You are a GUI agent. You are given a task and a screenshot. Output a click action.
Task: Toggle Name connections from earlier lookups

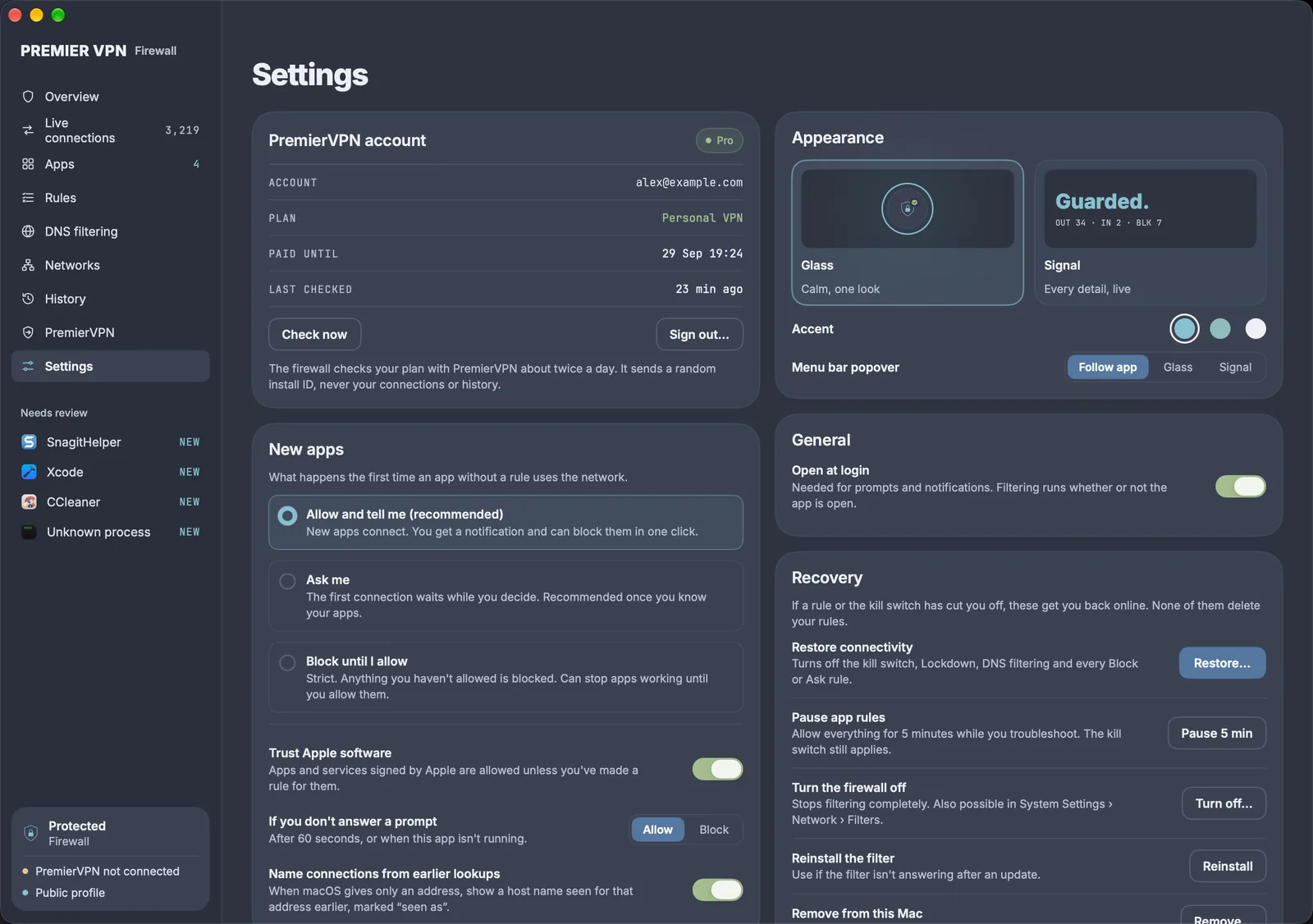(717, 890)
